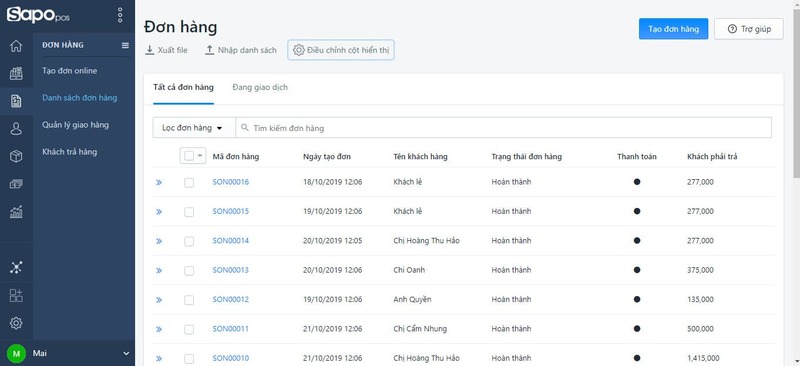This screenshot has width=800, height=366.
Task: Open the cash money icon in sidebar
Action: 16,184
